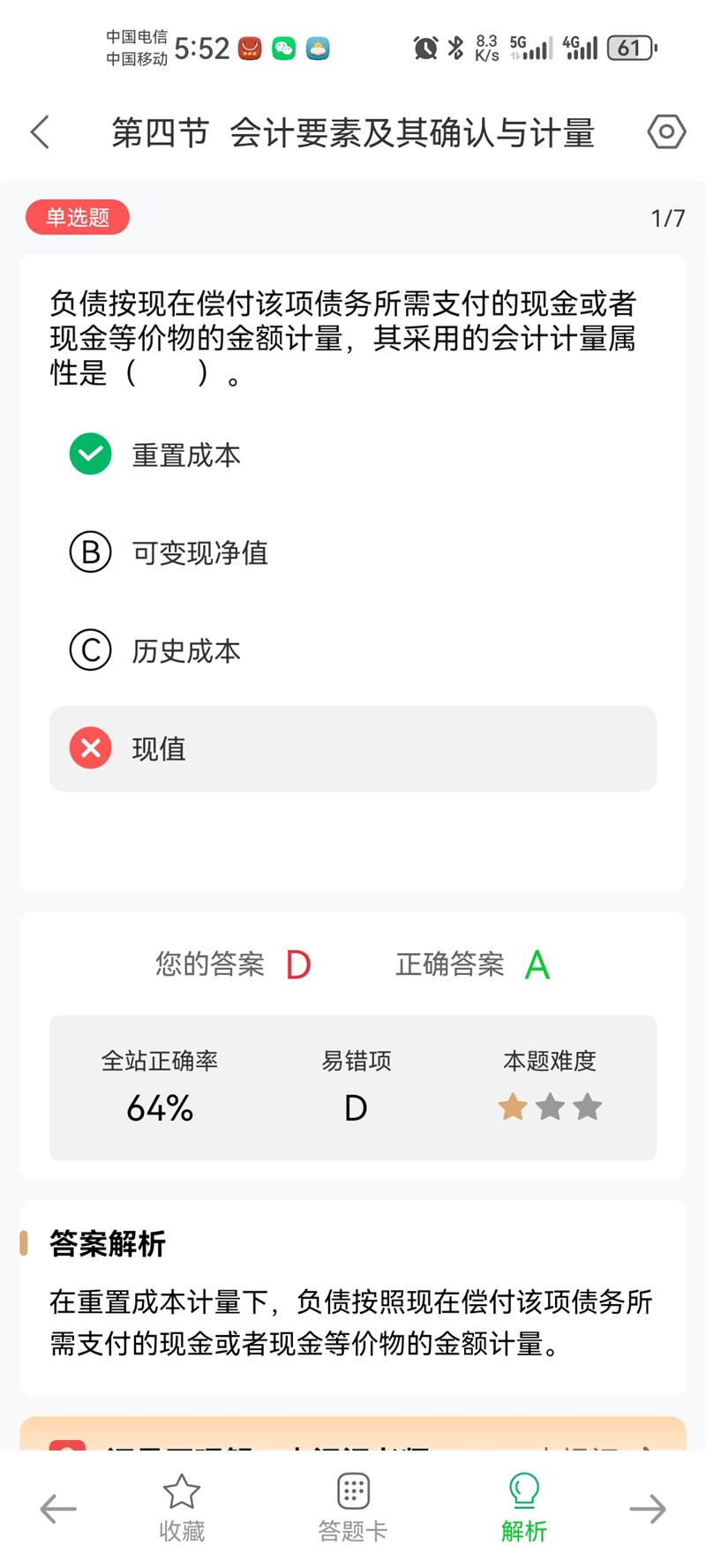Go to the next question arrow

point(648,1509)
